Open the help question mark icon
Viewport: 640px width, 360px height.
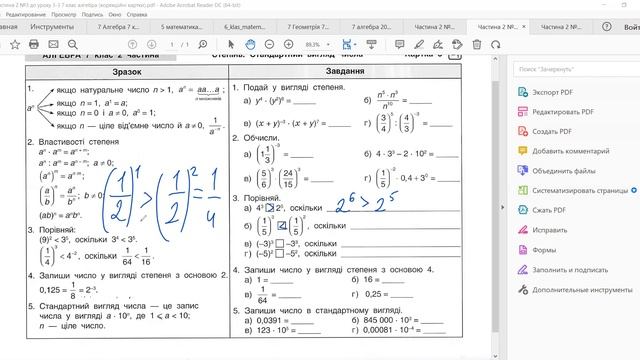pos(607,27)
